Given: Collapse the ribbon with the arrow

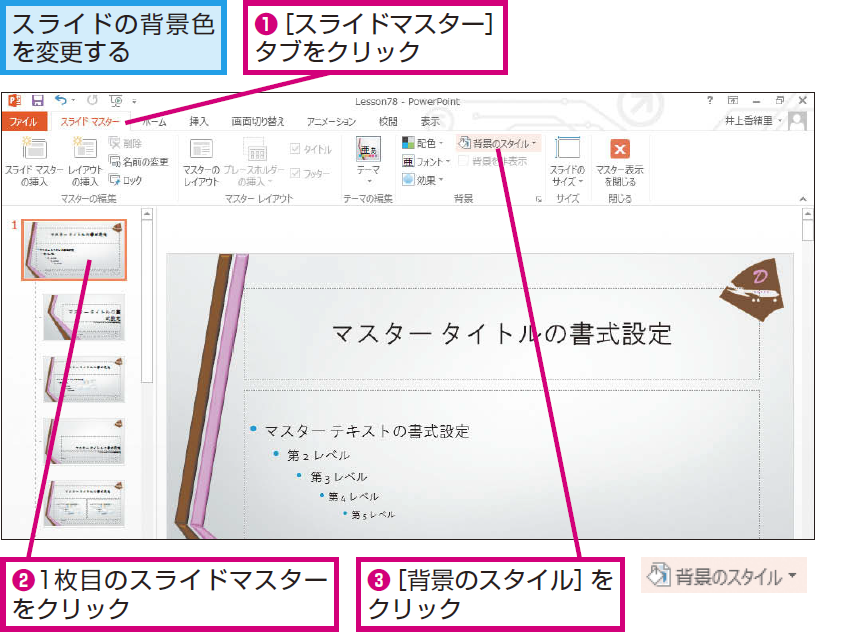Looking at the screenshot, I should (x=803, y=199).
